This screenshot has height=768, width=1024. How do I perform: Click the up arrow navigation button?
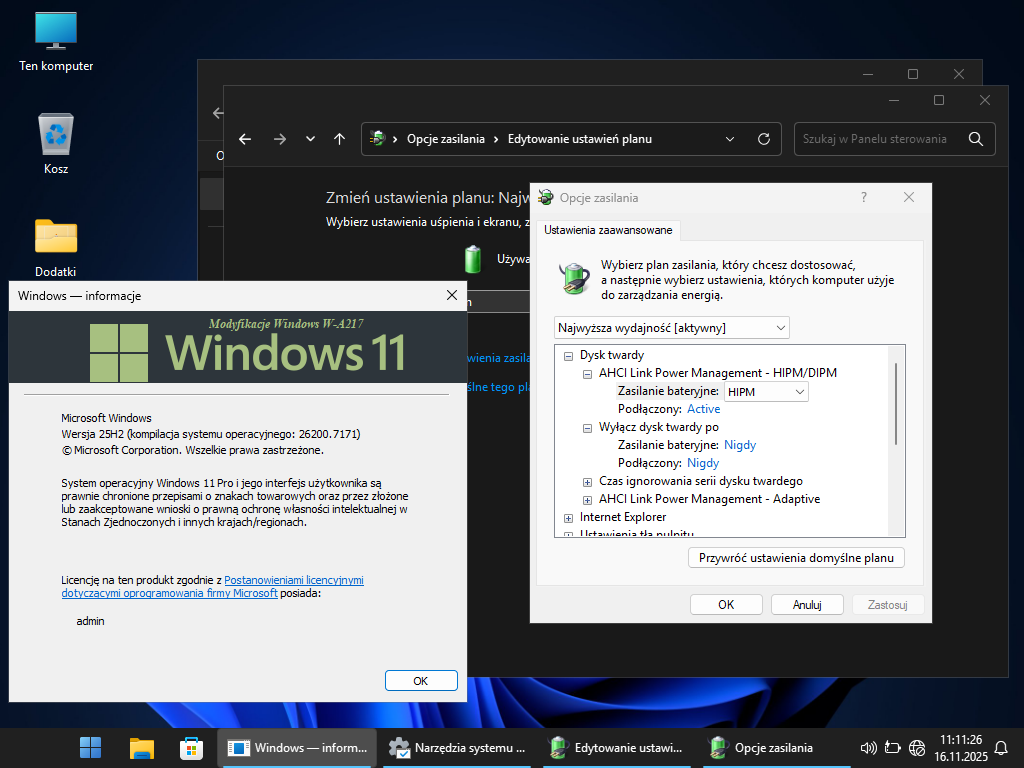point(340,139)
